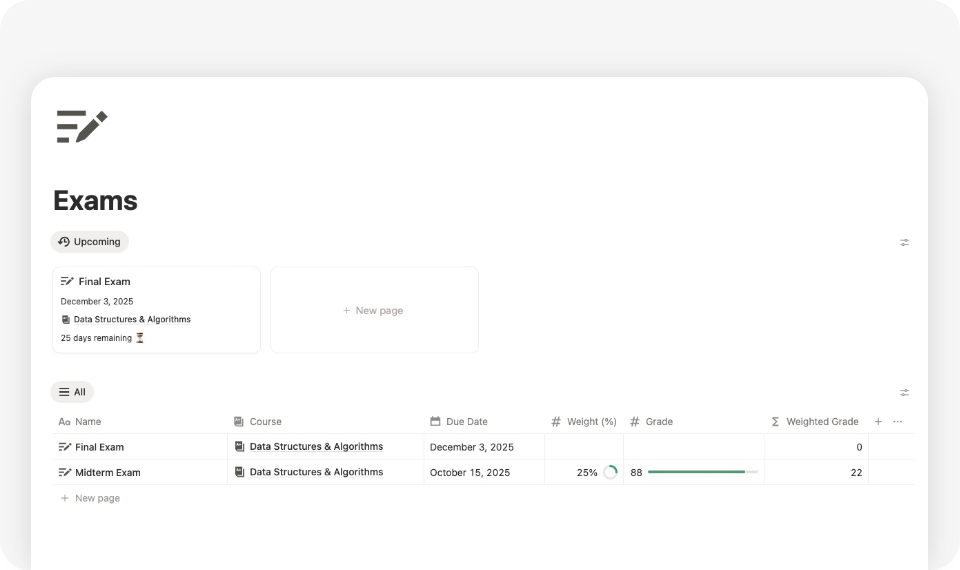The image size is (960, 570).
Task: Click the Midterm Exam row's page icon
Action: 65,472
